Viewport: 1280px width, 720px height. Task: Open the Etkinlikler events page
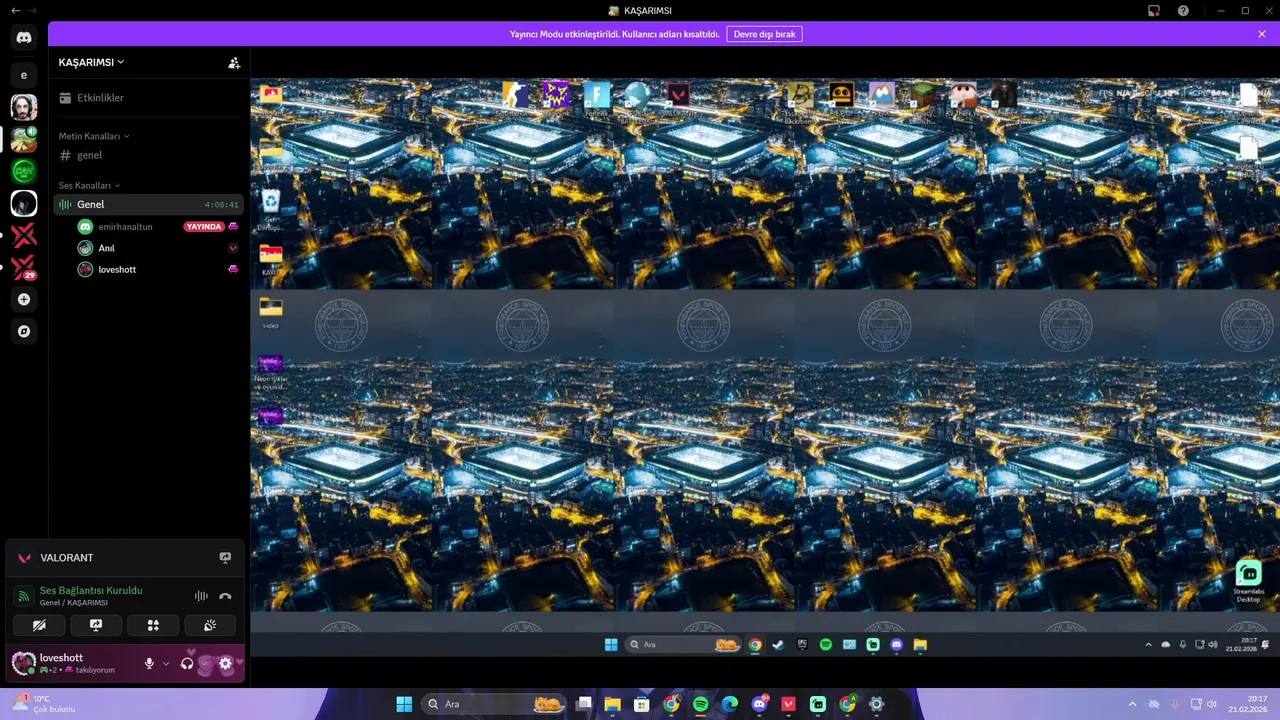146,98
